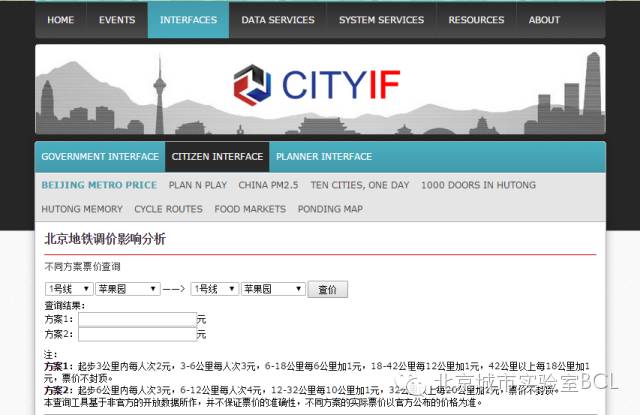Switch to GOVERNMENT INTERFACE tab
Screen dimensions: 640x415
tap(100, 157)
